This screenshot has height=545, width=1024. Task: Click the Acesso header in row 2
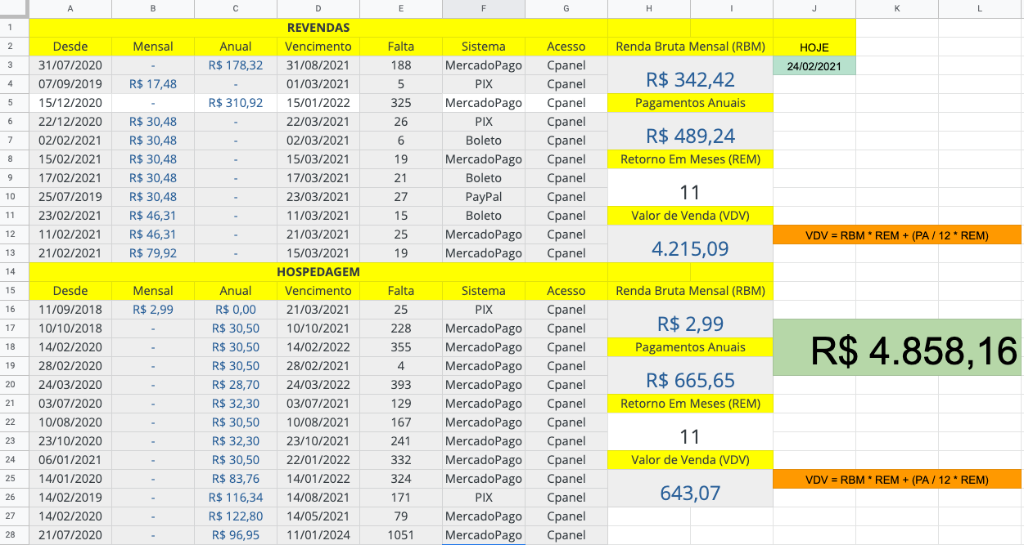point(566,46)
